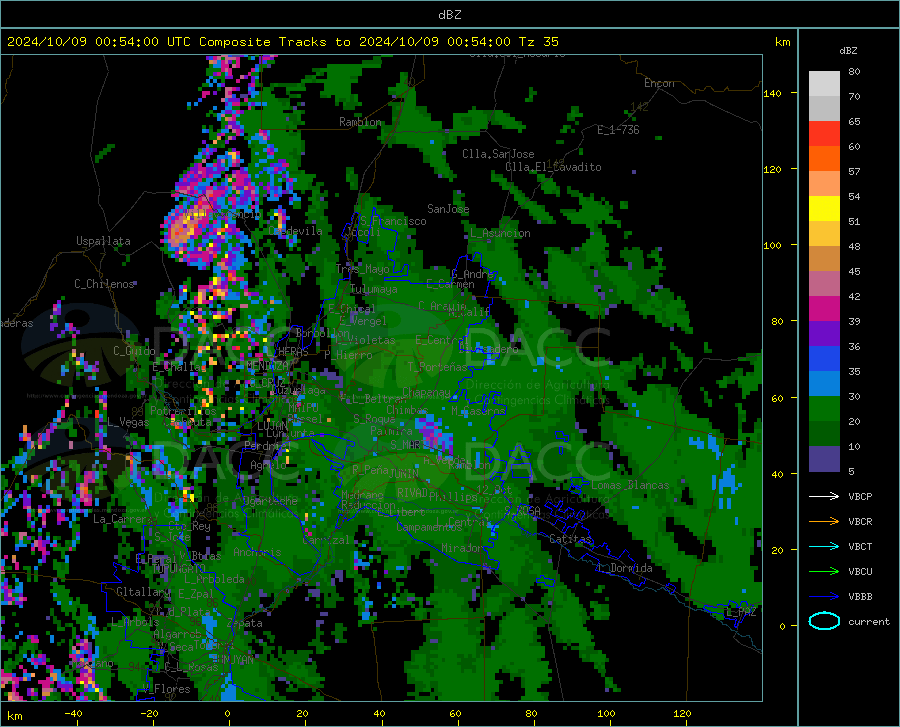This screenshot has height=727, width=900.
Task: Click the green VBCU arrow in legend
Action: (x=824, y=571)
